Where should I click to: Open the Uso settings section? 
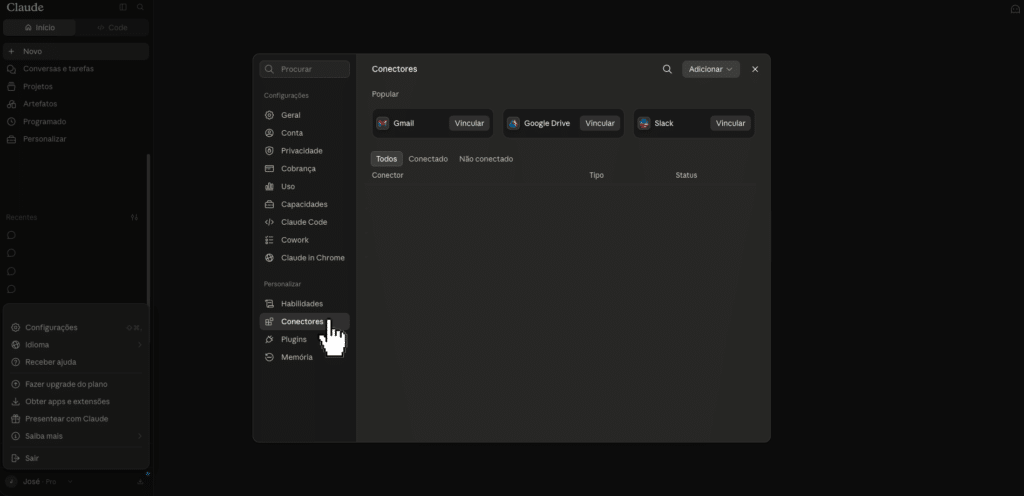point(304,187)
